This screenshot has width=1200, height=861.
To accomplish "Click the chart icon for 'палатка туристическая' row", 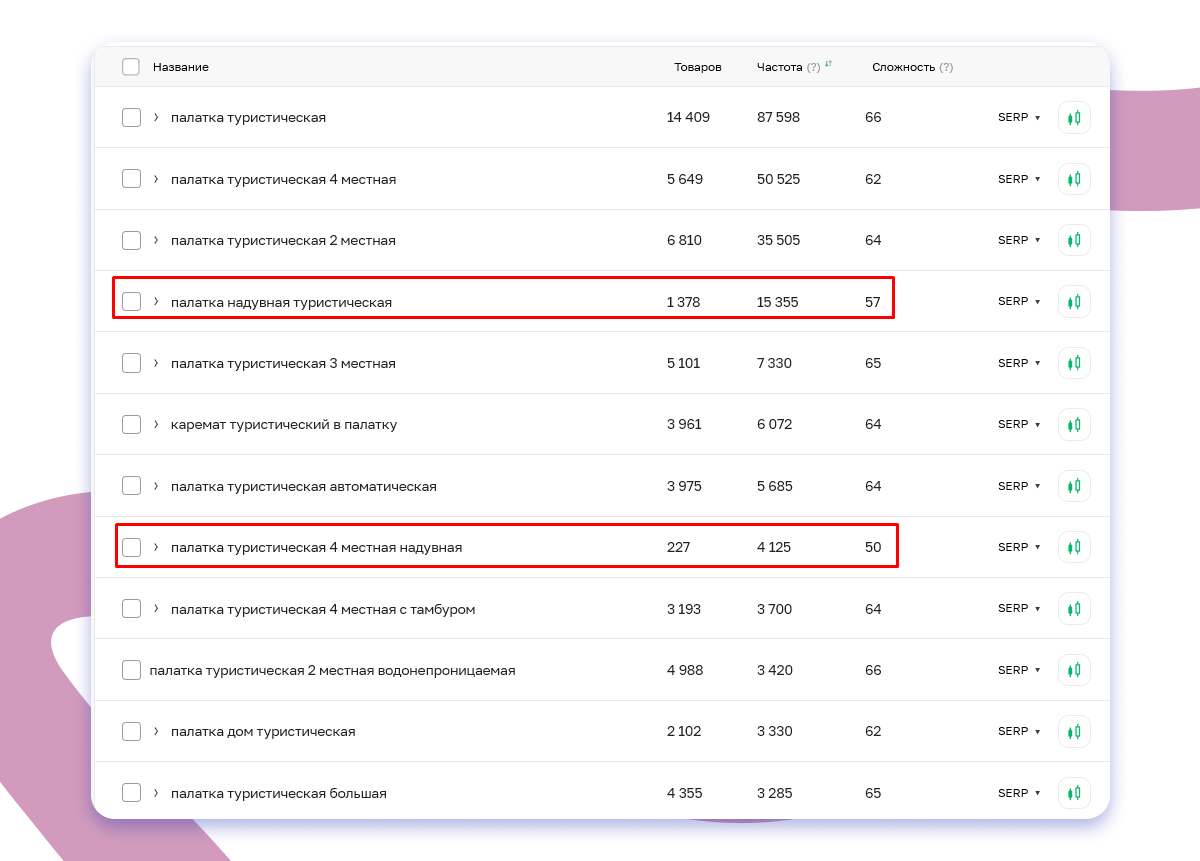I will pos(1074,118).
